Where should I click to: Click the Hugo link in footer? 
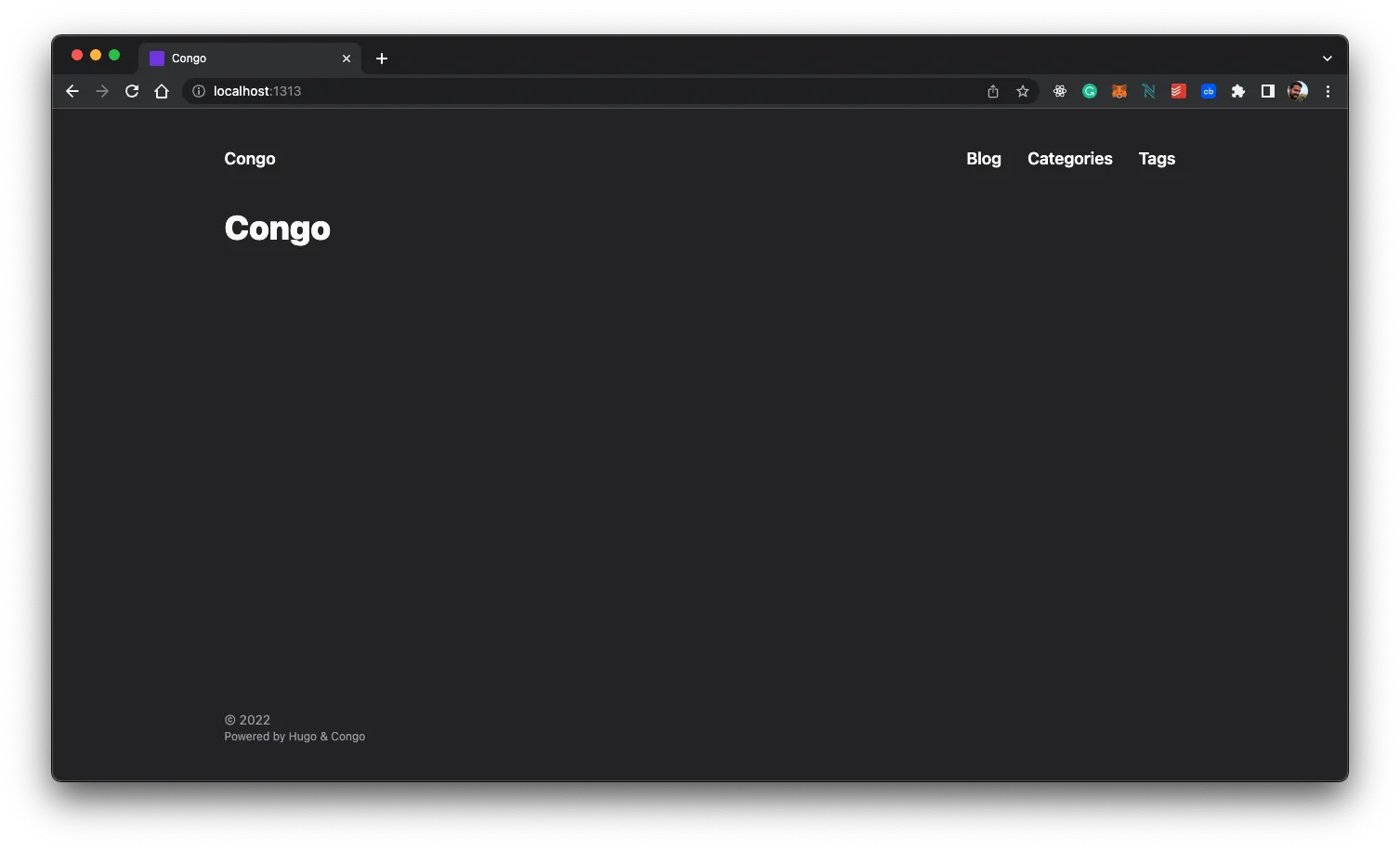point(302,737)
